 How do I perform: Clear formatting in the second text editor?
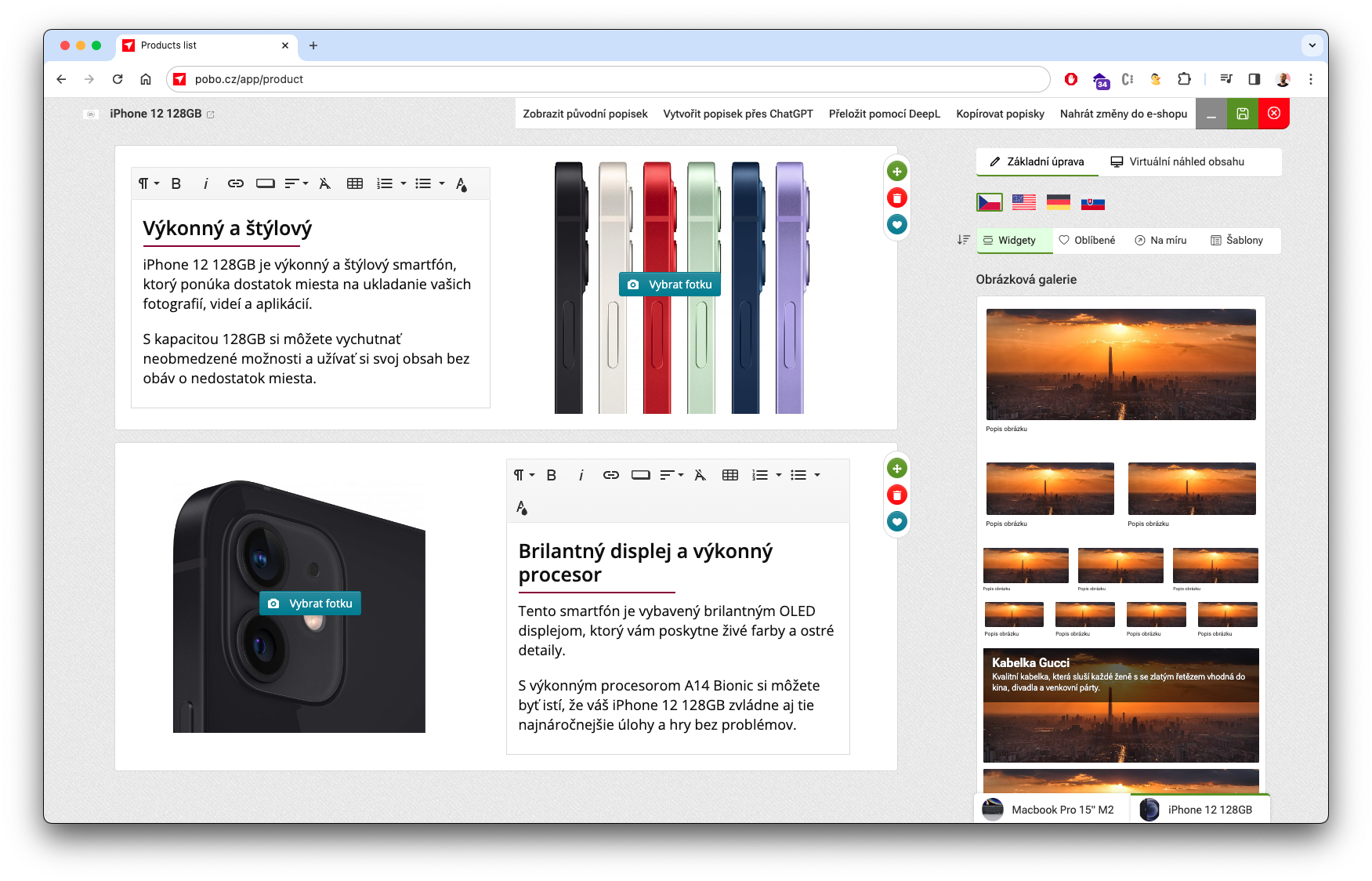(x=700, y=475)
